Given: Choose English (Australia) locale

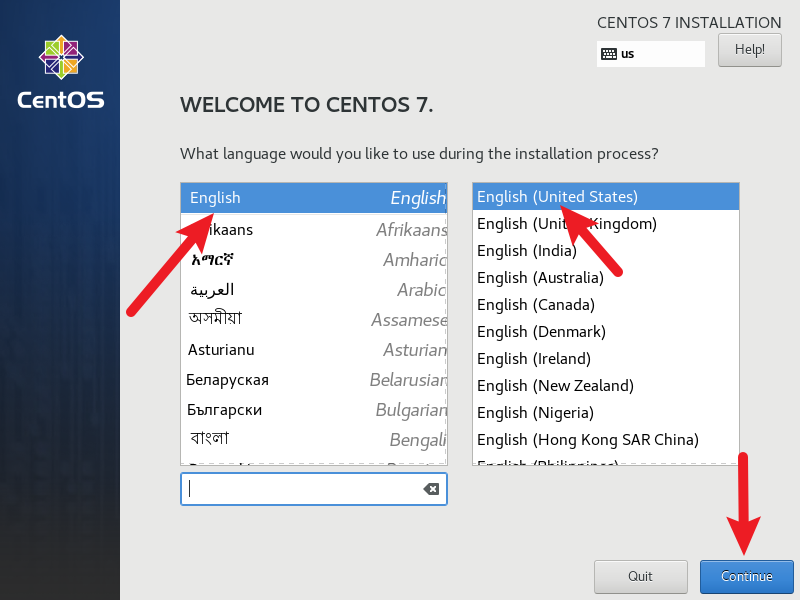Looking at the screenshot, I should 606,278.
